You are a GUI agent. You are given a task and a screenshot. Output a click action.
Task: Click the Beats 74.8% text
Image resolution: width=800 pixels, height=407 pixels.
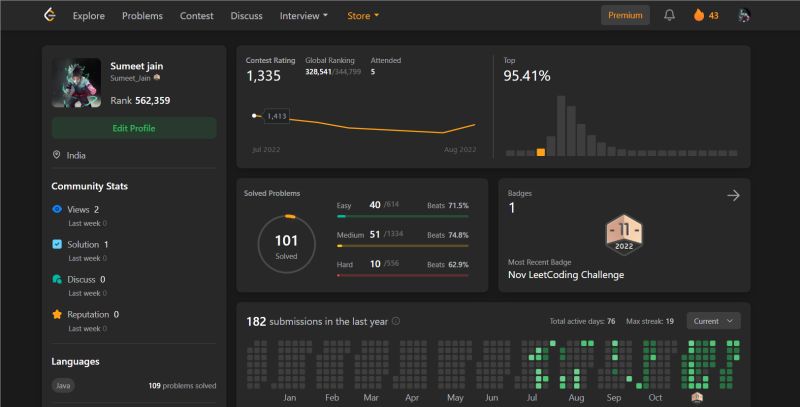pos(447,235)
